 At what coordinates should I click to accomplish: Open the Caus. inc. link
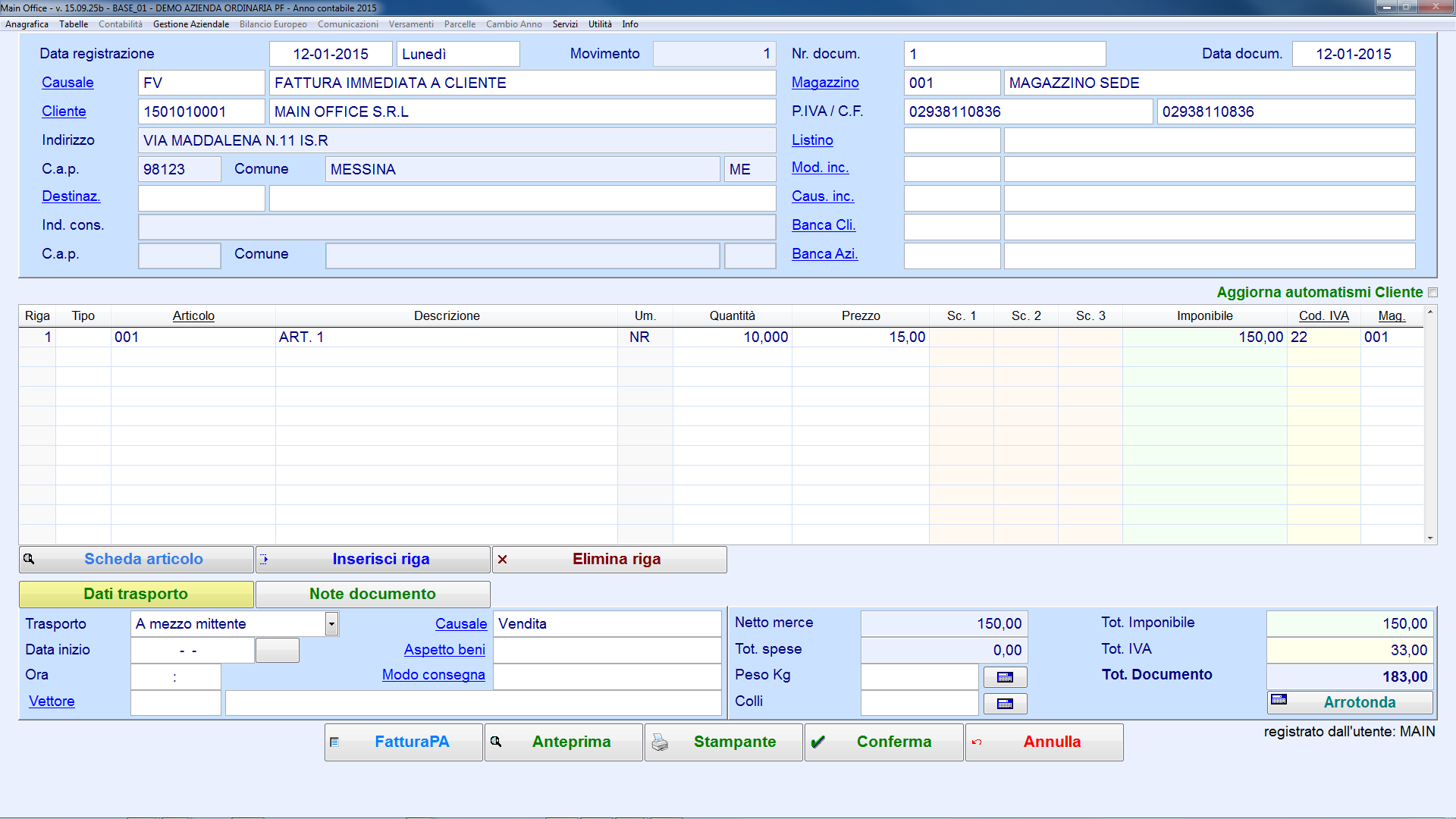(x=823, y=196)
